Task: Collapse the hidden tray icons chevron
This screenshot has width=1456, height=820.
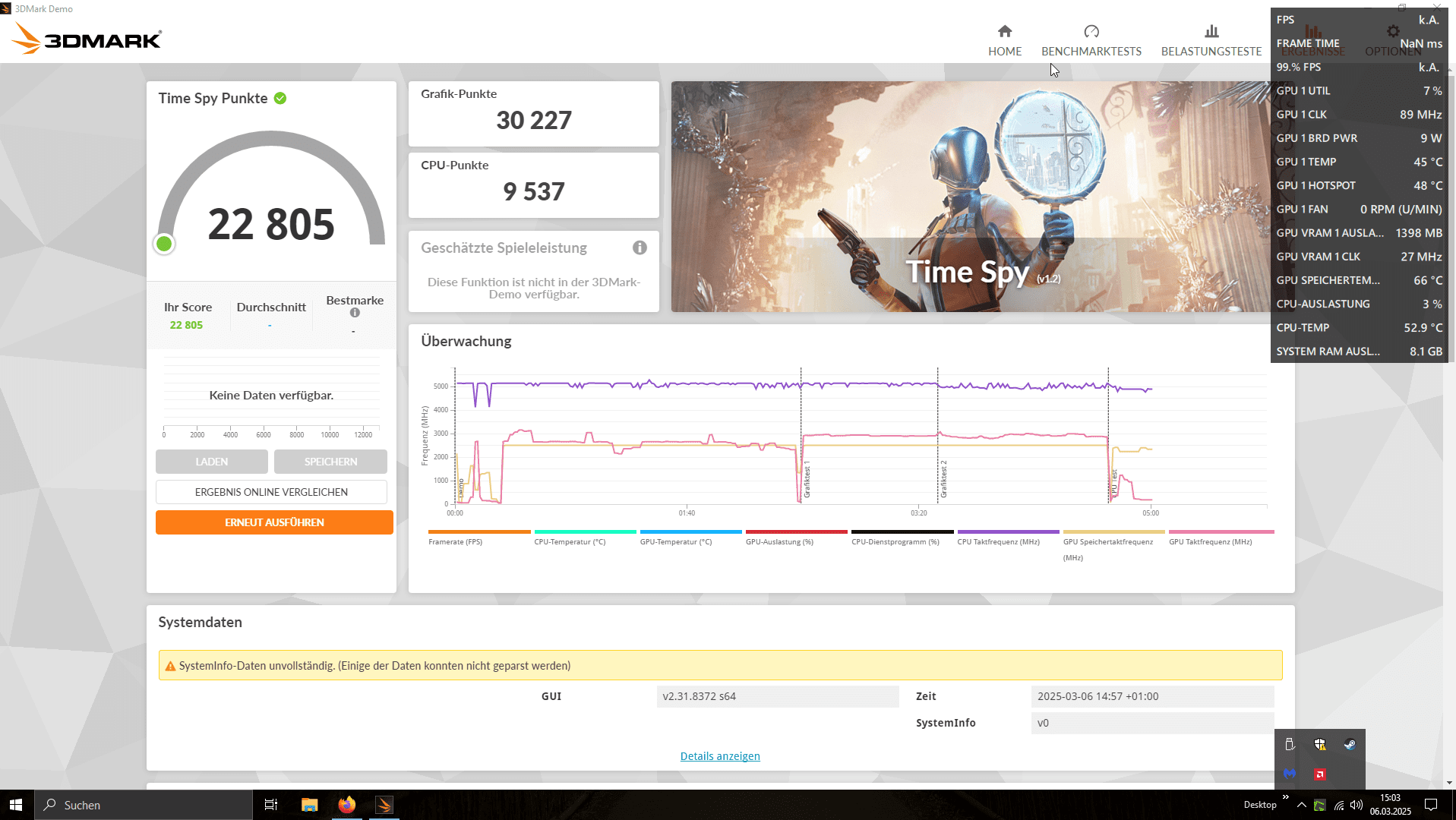Action: coord(1302,805)
